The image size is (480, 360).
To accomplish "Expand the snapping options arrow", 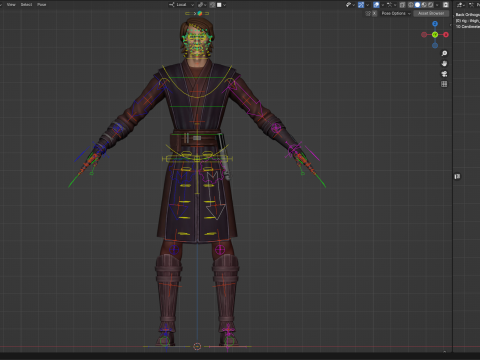I will coord(225,5).
